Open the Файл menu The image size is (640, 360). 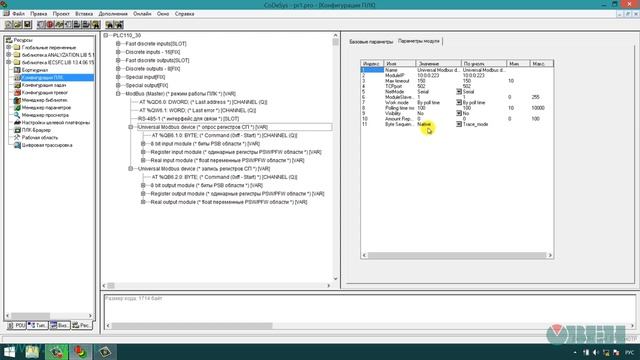click(x=18, y=14)
